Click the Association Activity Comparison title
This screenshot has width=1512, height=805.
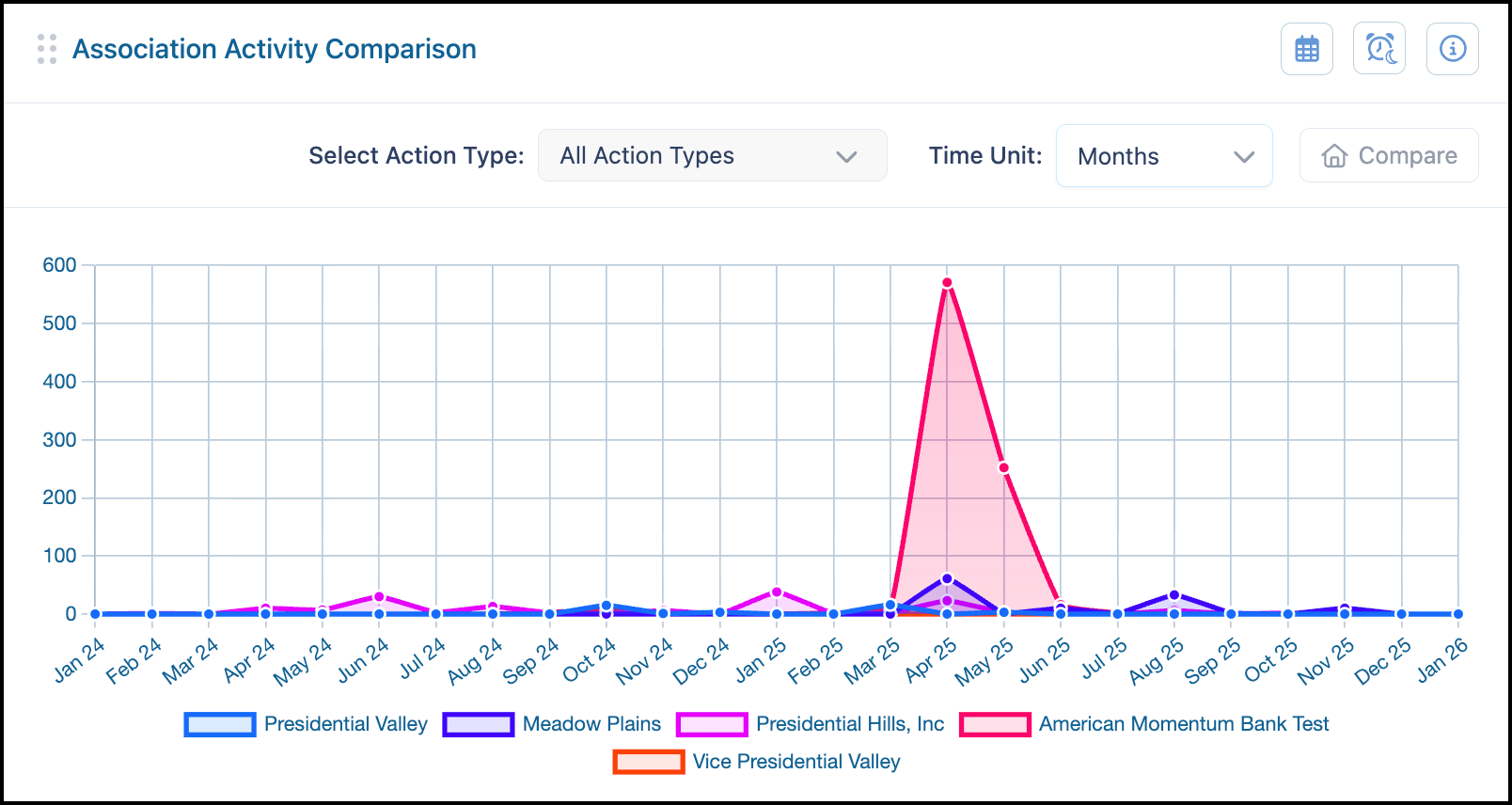(275, 49)
